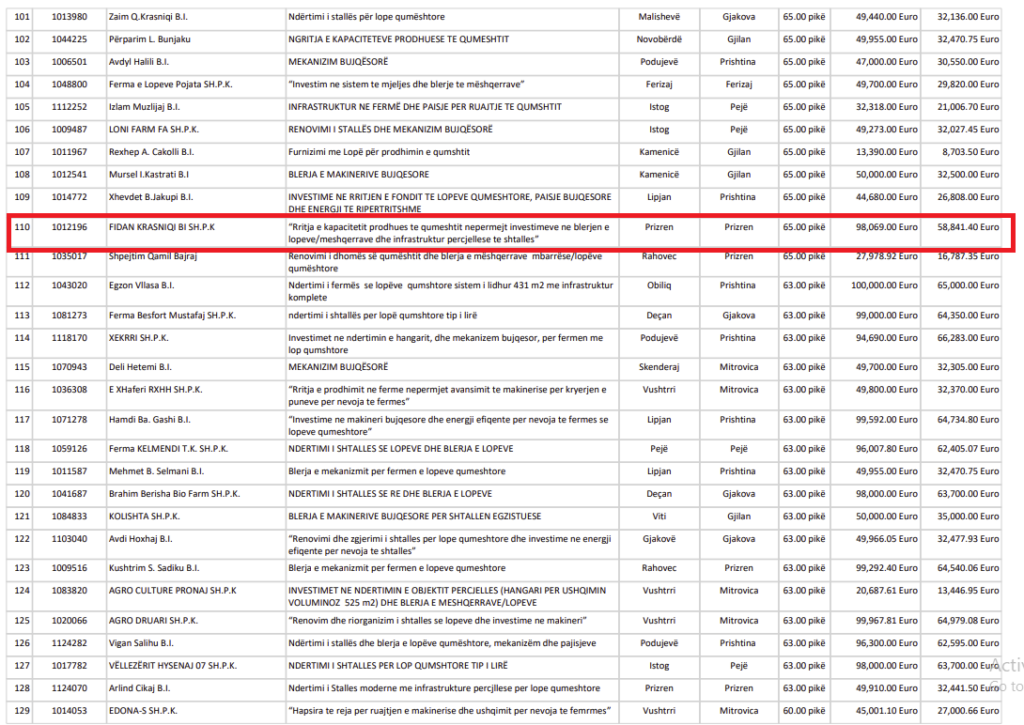
Task: Select the 66,283.00 Euro grant amount
Action: (967, 338)
